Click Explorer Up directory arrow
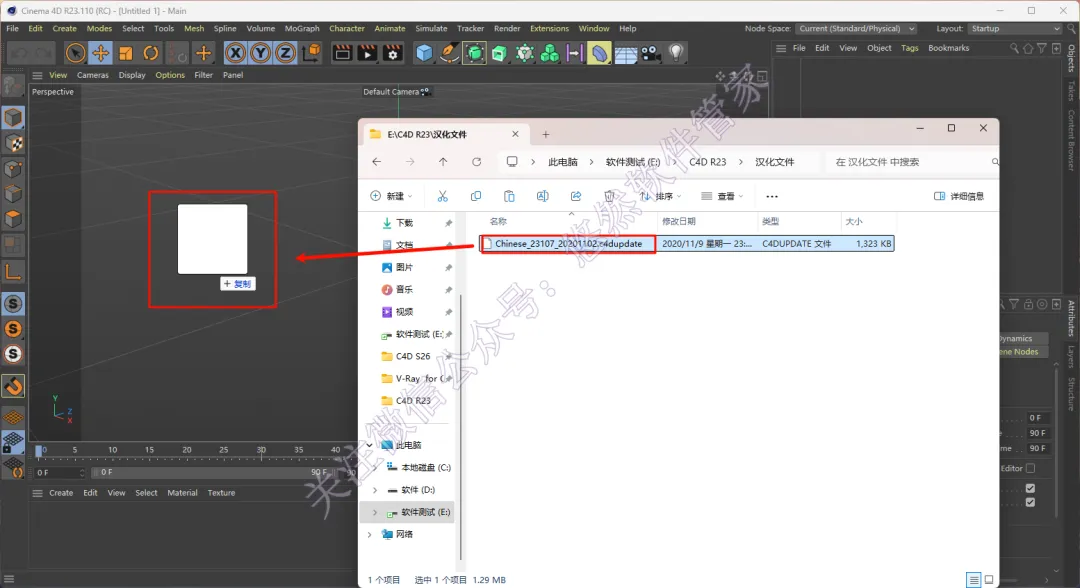The image size is (1080, 588). tap(443, 162)
